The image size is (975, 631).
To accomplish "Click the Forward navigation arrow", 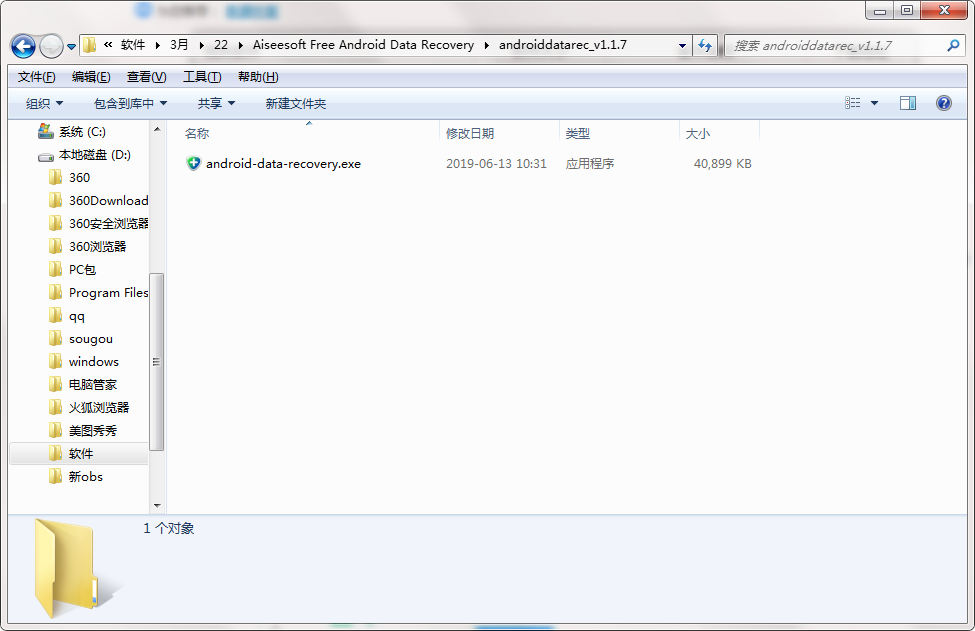I will click(51, 46).
